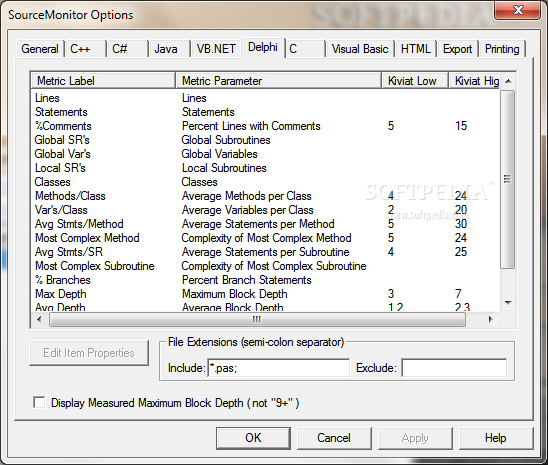Viewport: 548px width, 465px height.
Task: Open the Visual Basic tab
Action: pos(360,49)
